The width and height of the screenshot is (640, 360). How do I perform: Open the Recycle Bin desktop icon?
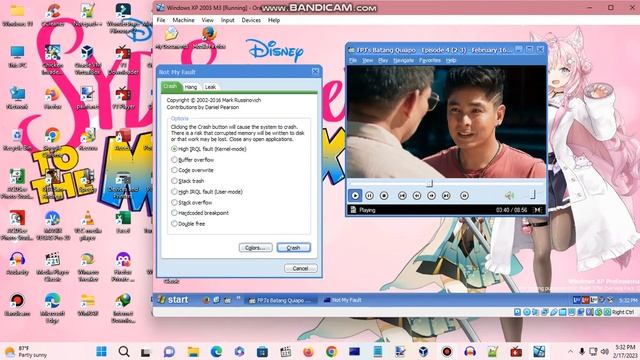click(18, 140)
